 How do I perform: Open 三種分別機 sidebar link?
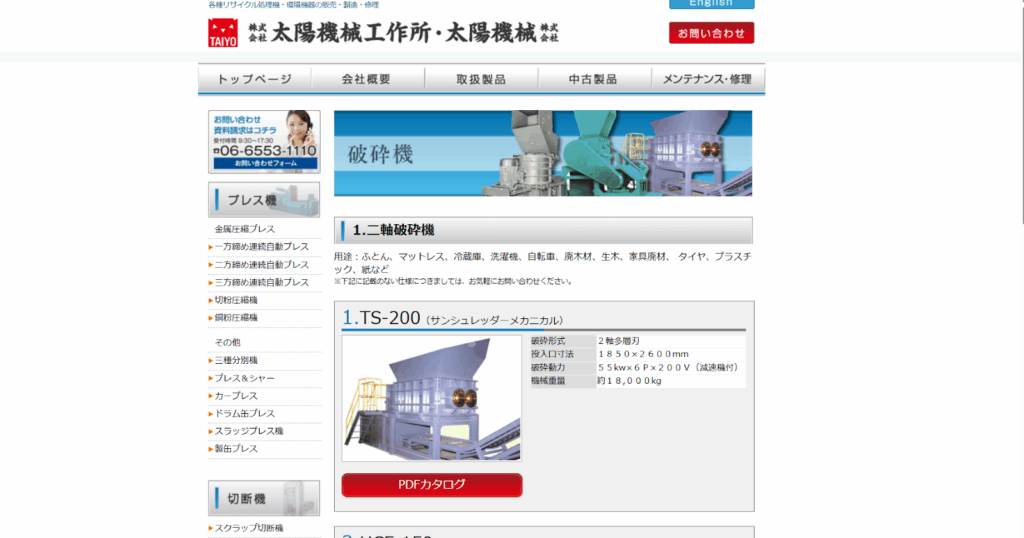tap(236, 360)
